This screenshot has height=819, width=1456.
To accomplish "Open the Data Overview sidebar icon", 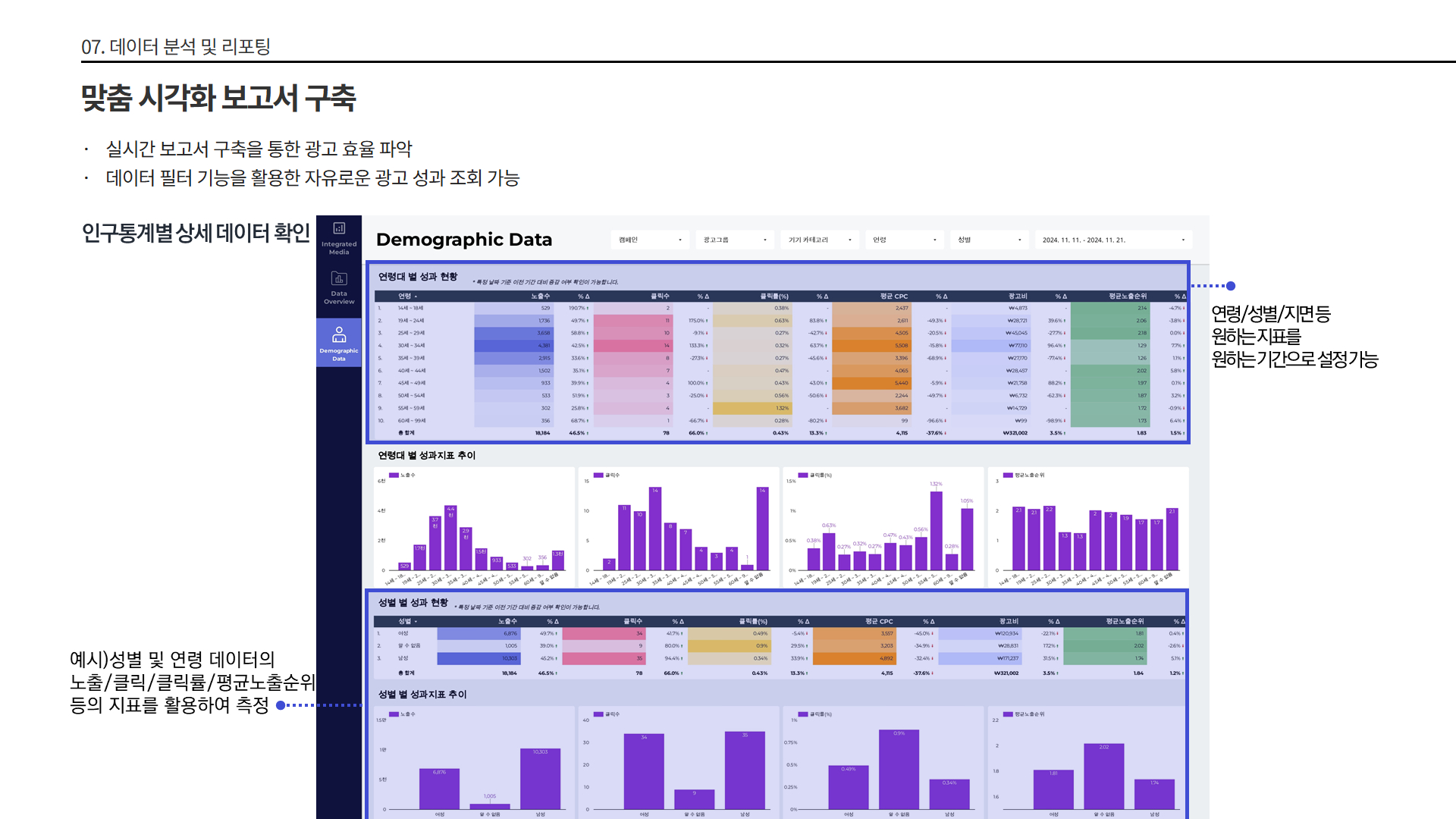I will point(339,287).
